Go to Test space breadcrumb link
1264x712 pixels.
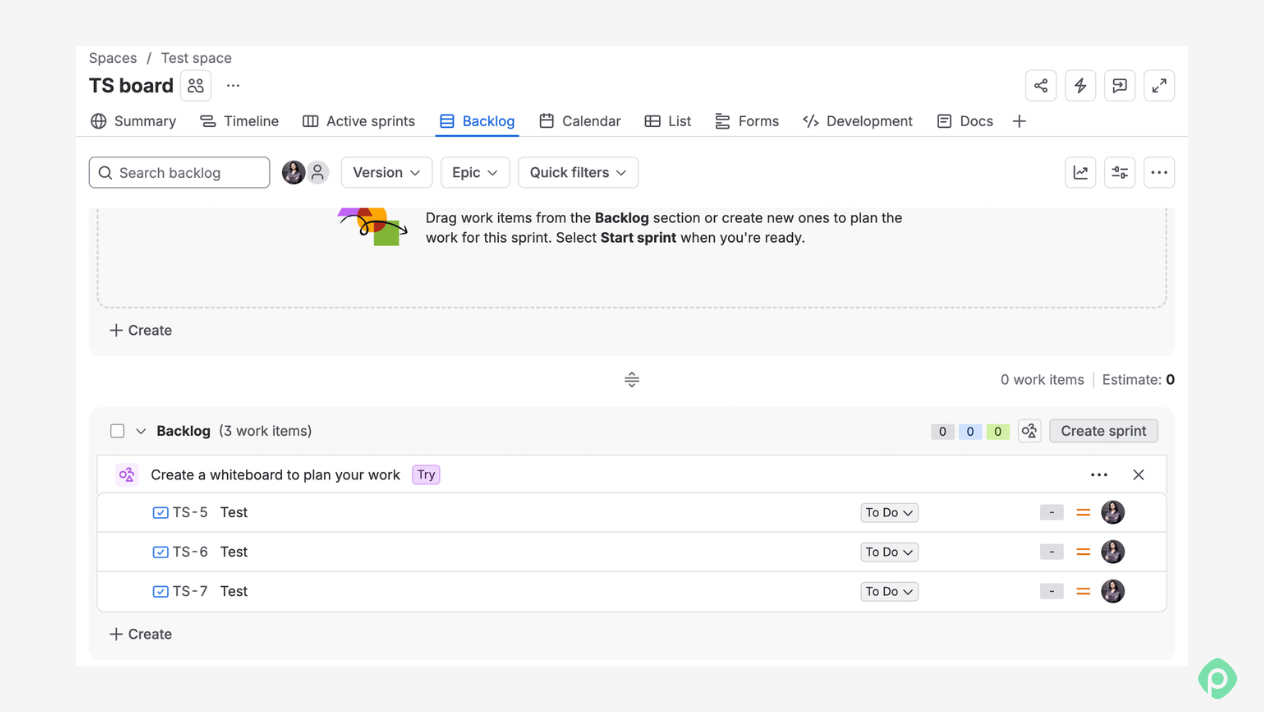point(196,58)
